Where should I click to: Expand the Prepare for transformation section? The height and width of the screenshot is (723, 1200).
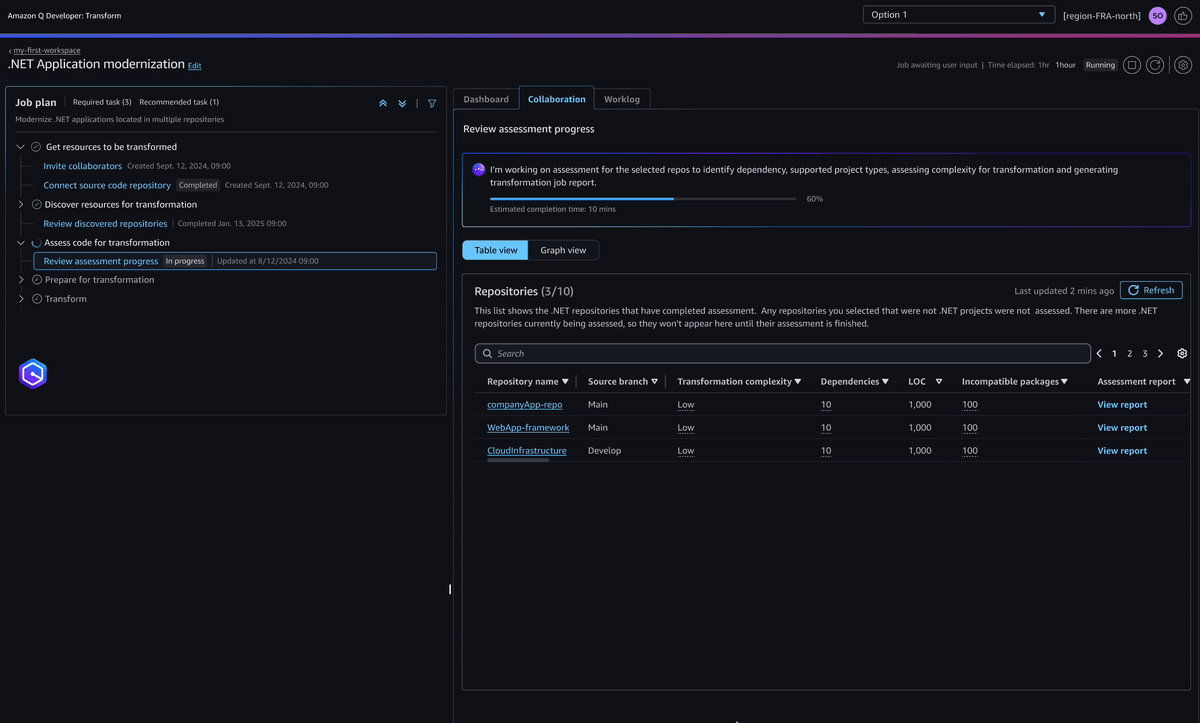21,279
